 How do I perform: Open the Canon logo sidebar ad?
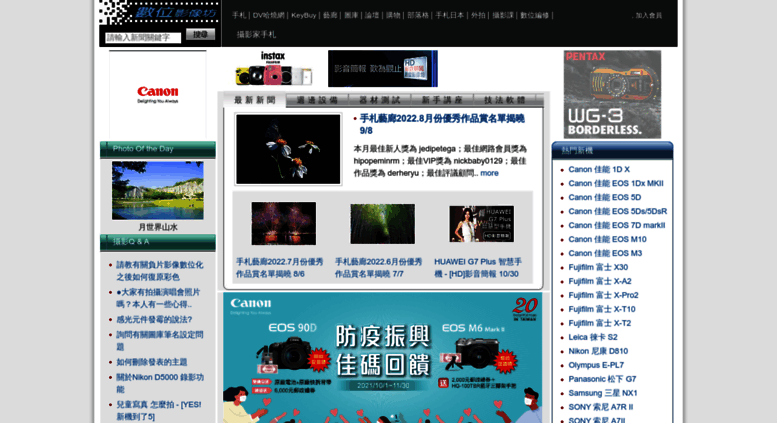pos(158,95)
